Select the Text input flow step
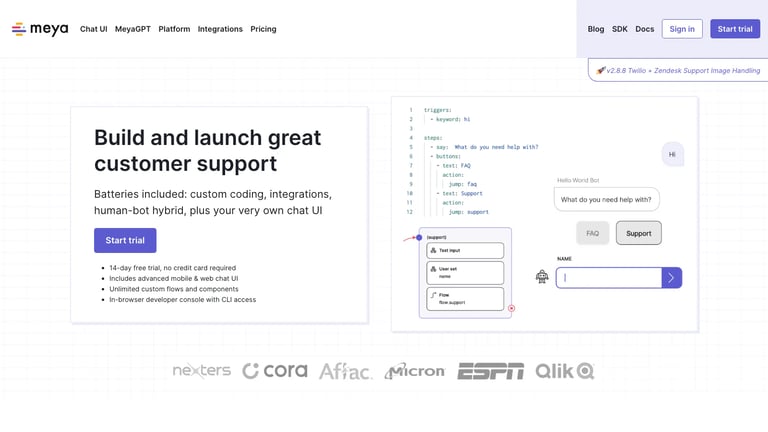 (465, 250)
